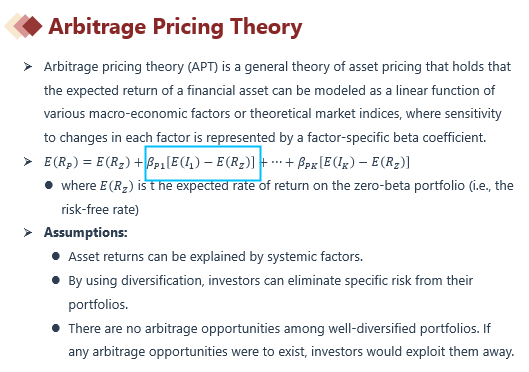Screen dimensions: 529x372
Task: Click the Assumptions: bold heading
Action: tap(86, 232)
